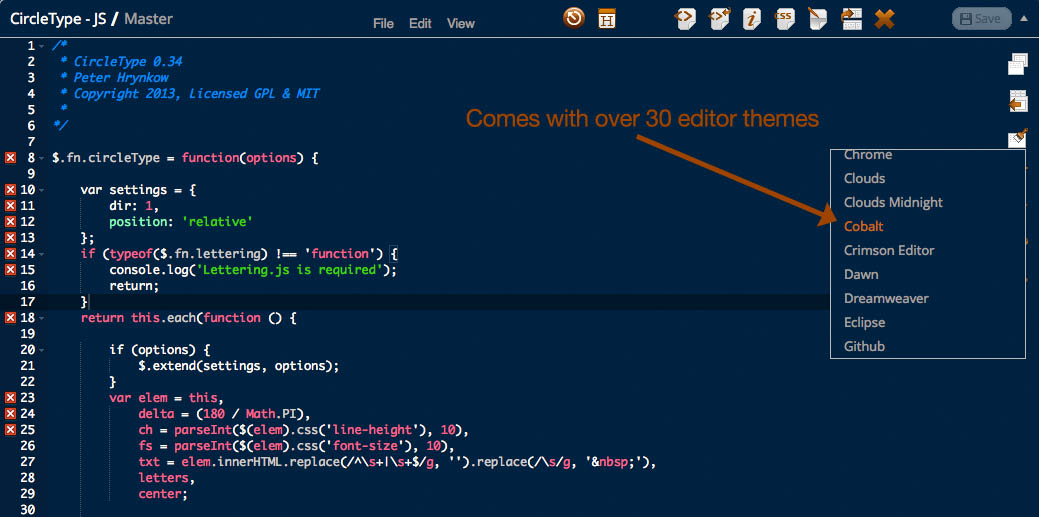Click the error marker on line 8
The image size is (1039, 517).
pos(11,158)
